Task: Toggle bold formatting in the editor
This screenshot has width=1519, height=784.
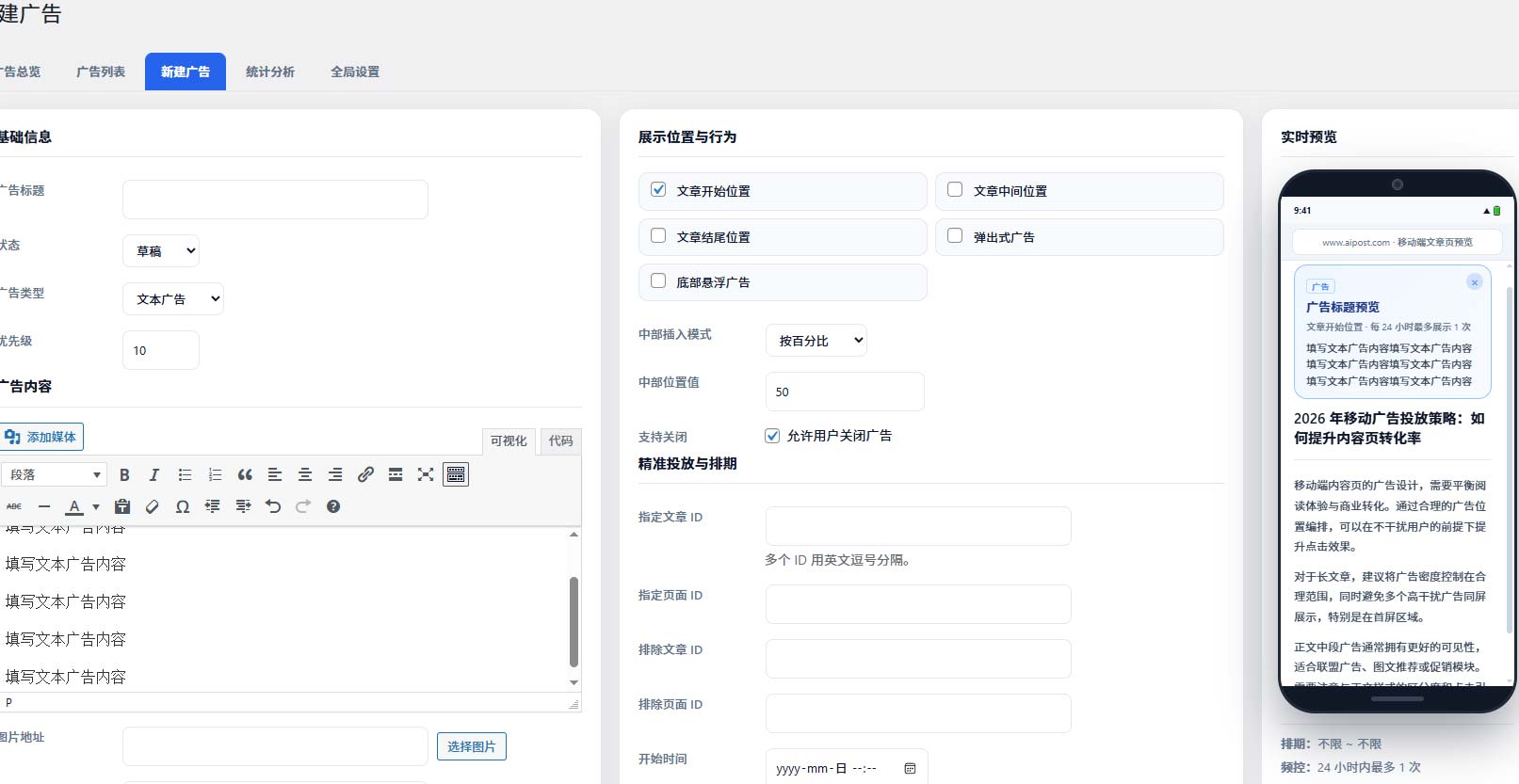Action: [x=124, y=475]
